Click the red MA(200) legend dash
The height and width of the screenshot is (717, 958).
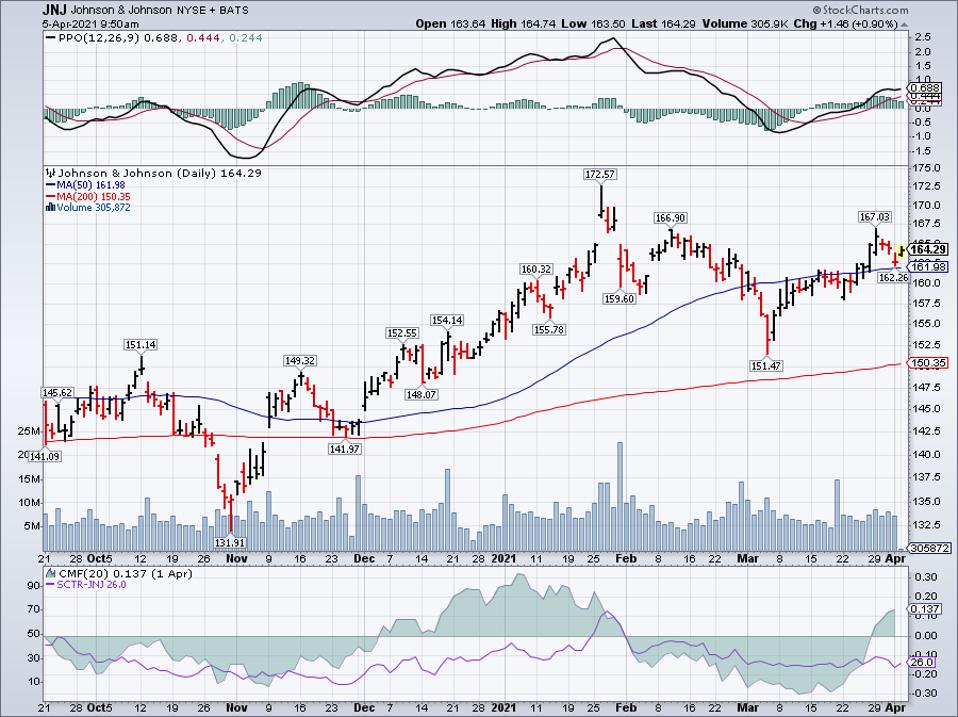point(50,197)
